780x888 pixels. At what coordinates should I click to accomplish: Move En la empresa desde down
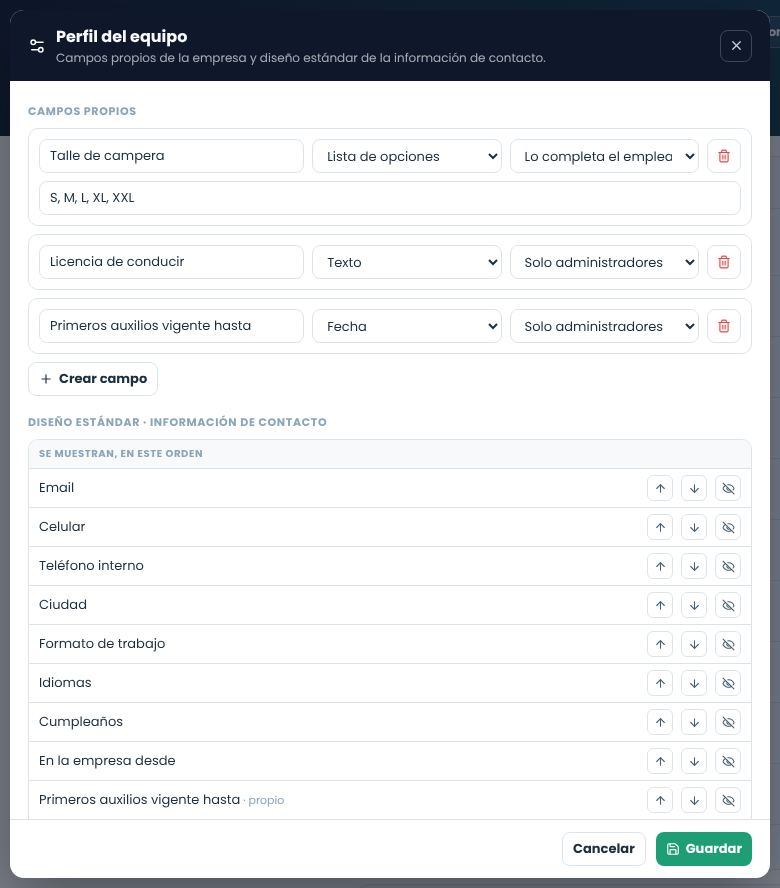tap(694, 762)
